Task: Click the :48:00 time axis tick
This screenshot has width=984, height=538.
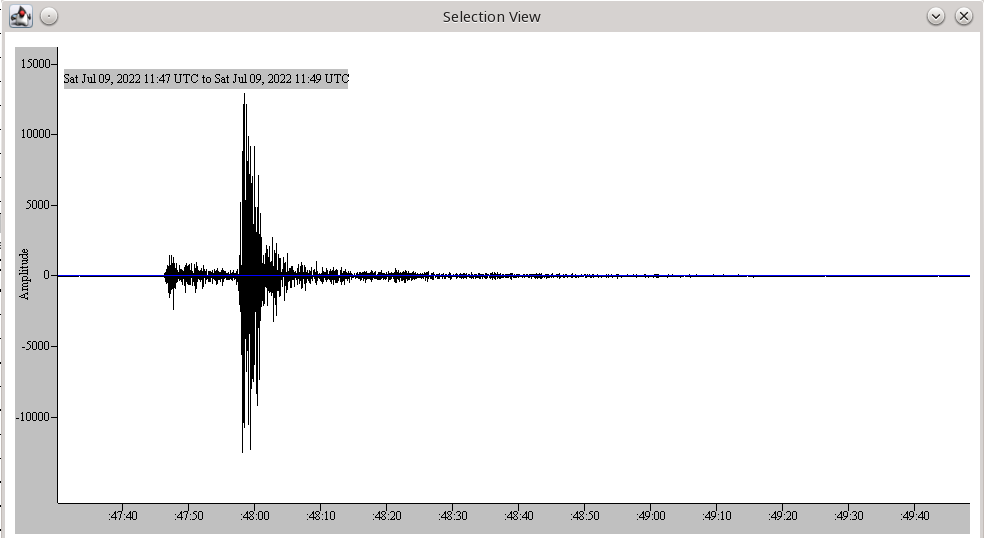Action: (x=254, y=515)
